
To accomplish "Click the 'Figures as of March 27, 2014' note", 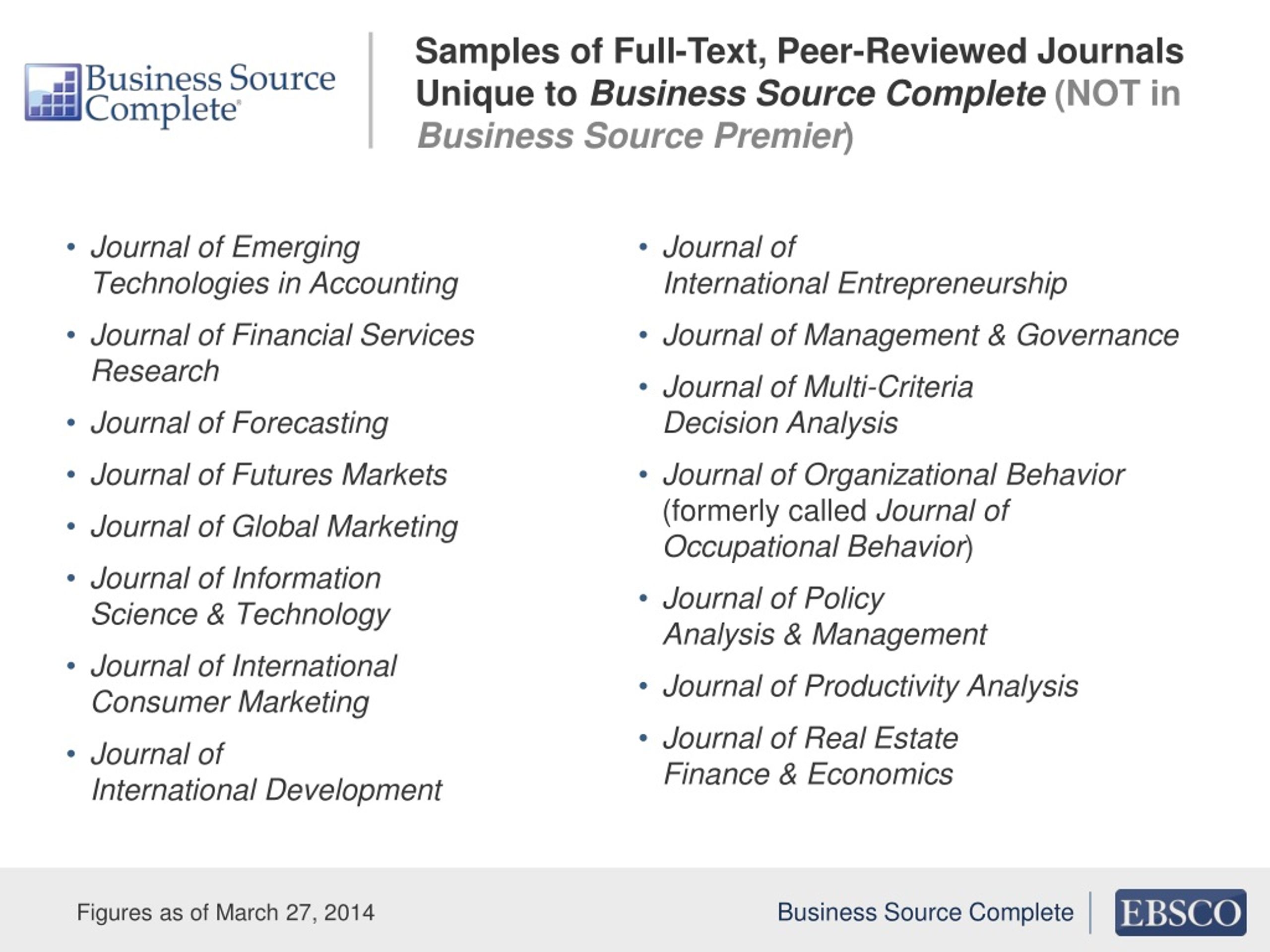I will pyautogui.click(x=226, y=912).
